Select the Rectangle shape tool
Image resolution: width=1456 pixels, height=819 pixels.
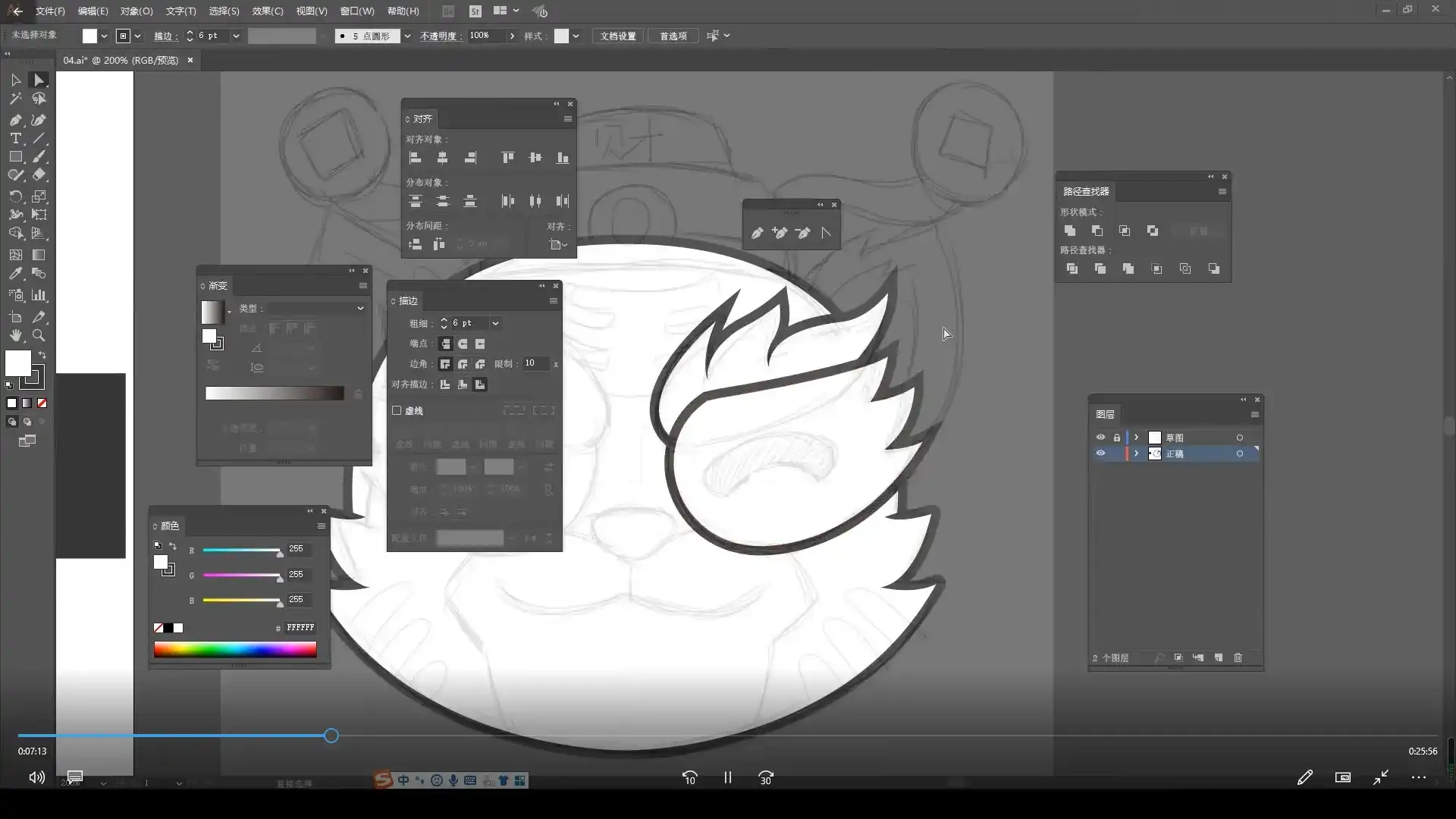pos(15,157)
